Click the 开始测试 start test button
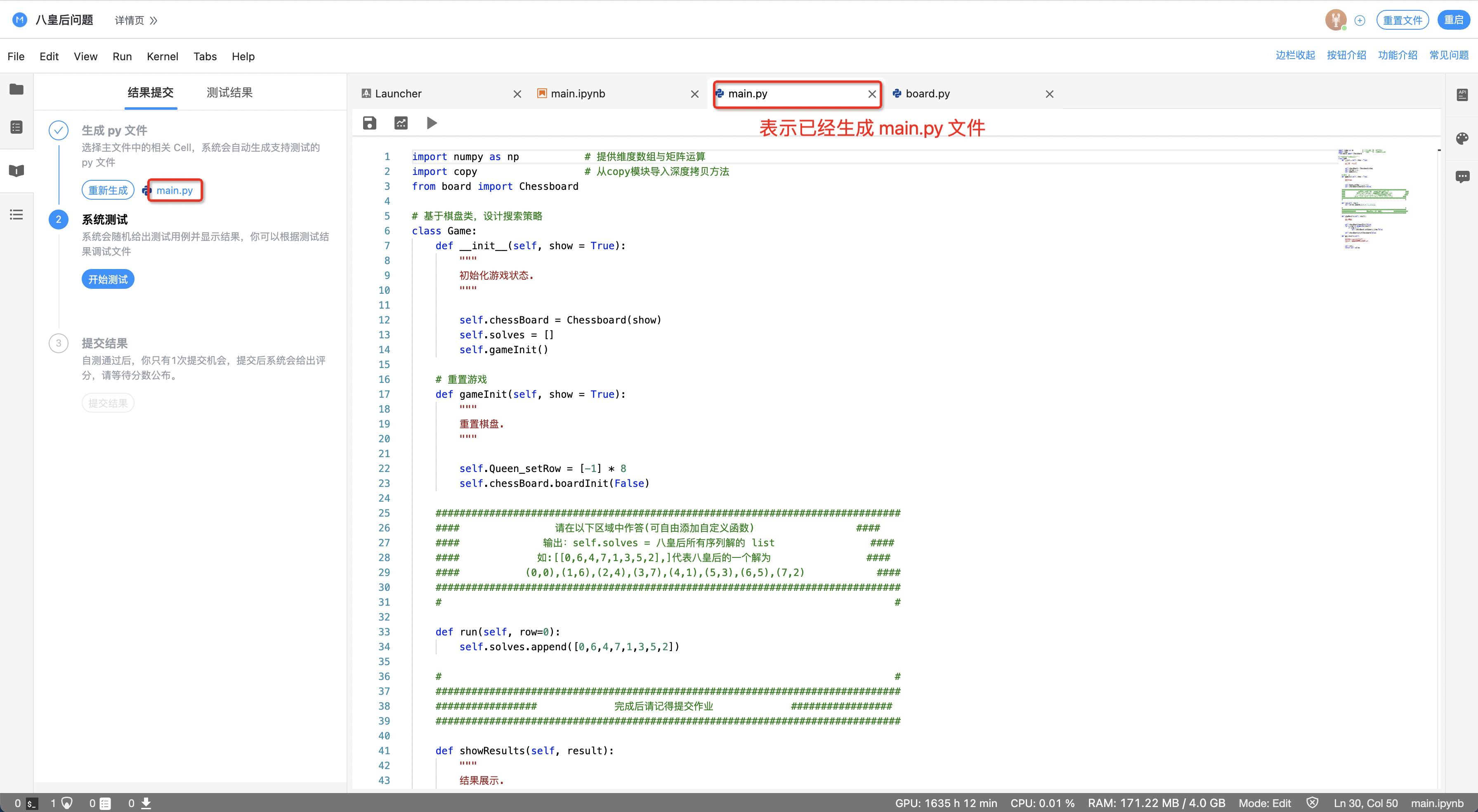The height and width of the screenshot is (812, 1478). (x=108, y=279)
